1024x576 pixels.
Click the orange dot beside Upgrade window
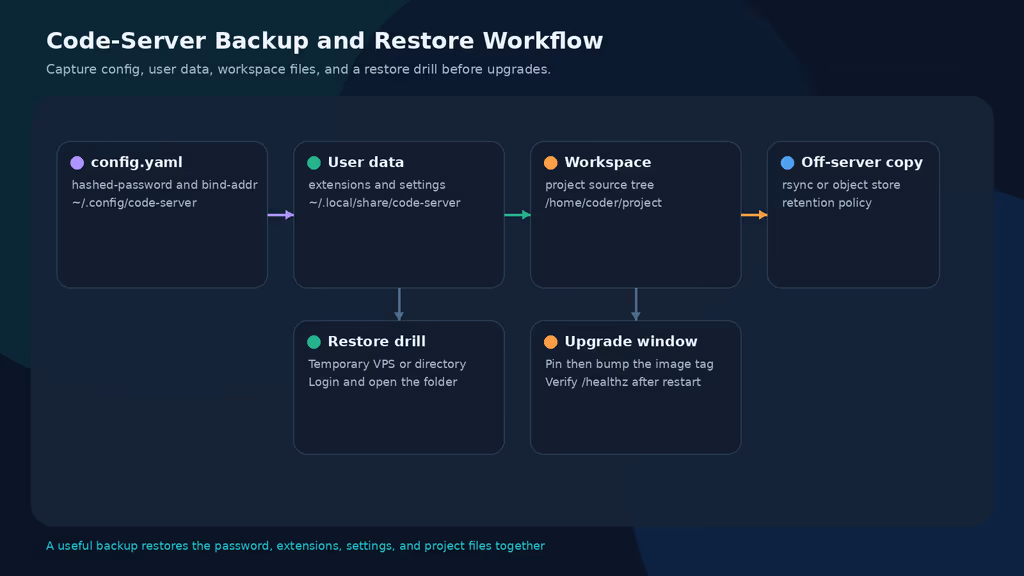point(551,342)
